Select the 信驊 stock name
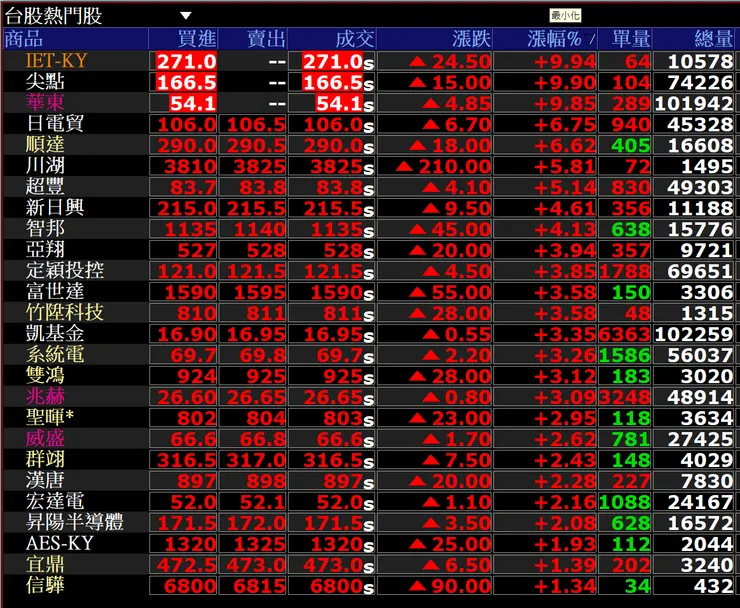740x608 pixels. point(45,585)
